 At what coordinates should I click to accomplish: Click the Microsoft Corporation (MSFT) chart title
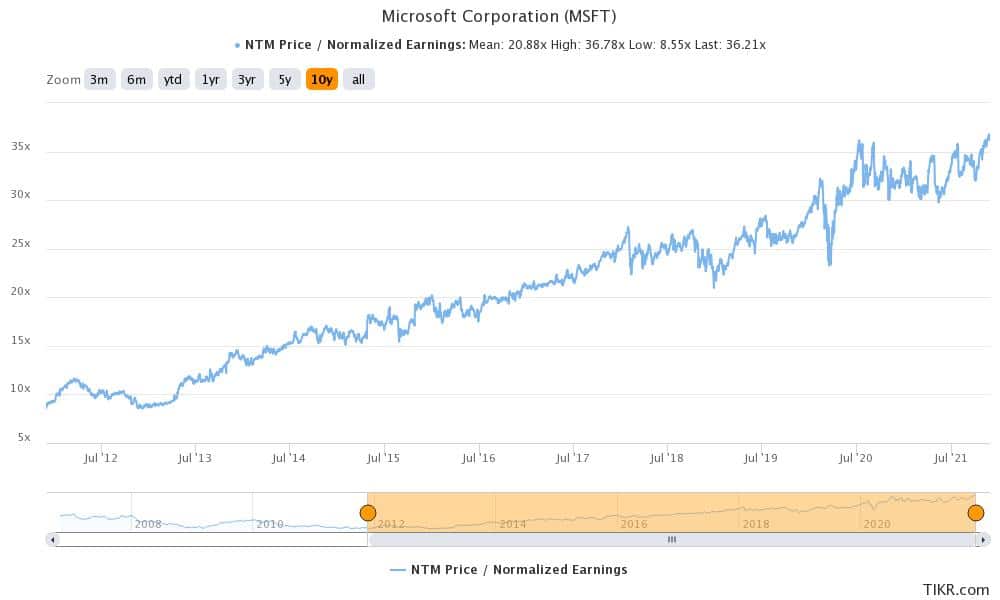(499, 16)
